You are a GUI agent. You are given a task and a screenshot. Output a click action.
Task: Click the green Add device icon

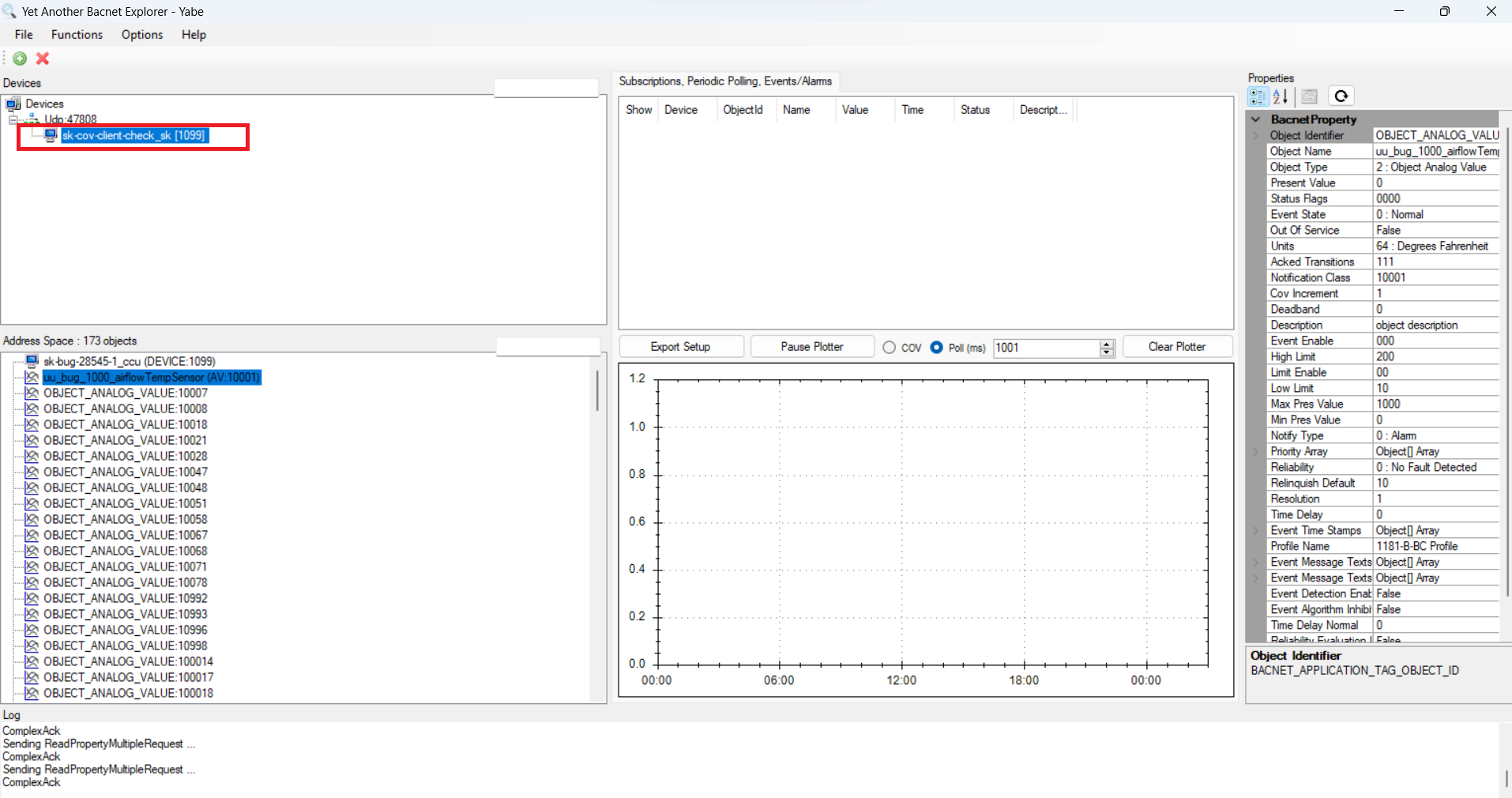click(21, 58)
